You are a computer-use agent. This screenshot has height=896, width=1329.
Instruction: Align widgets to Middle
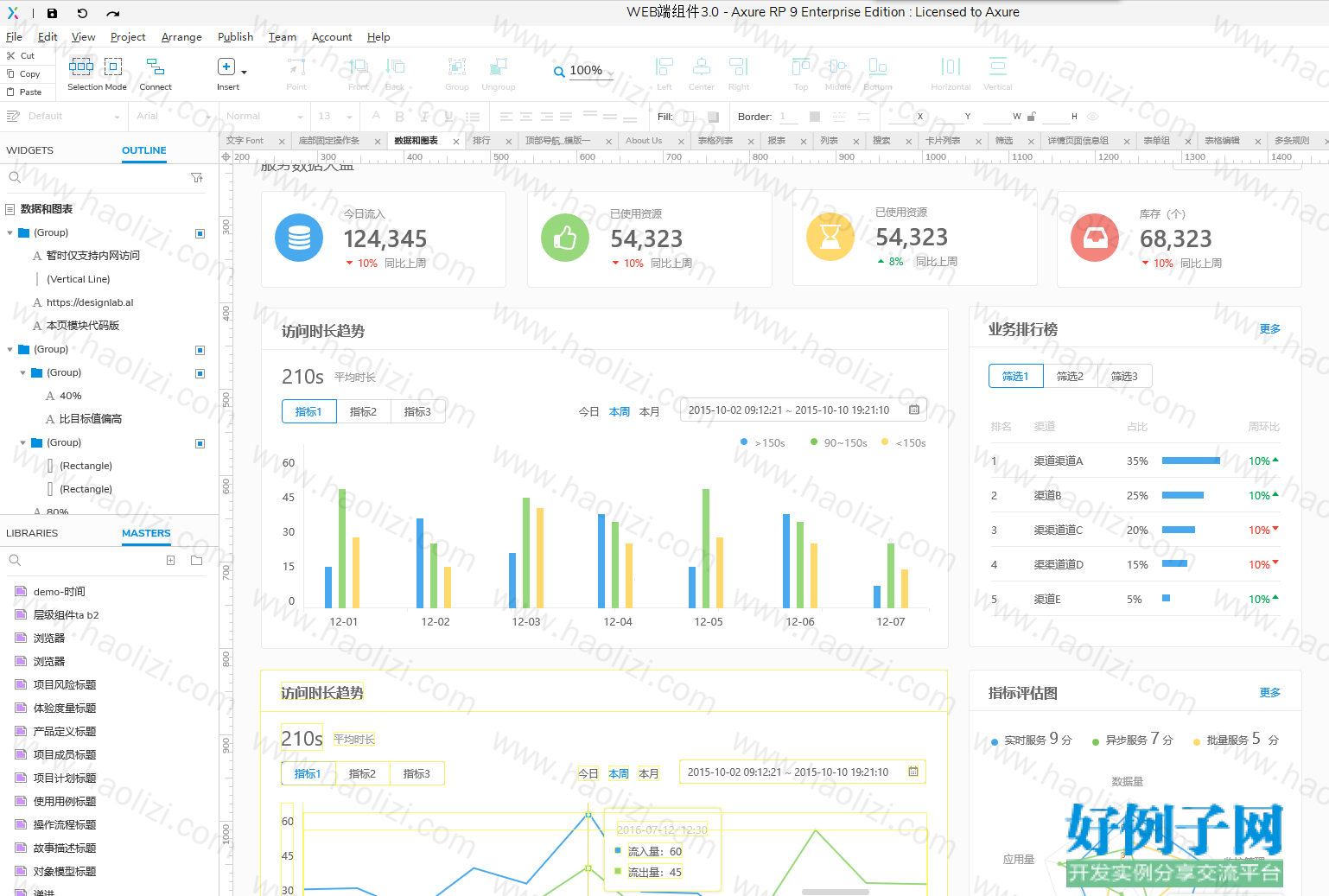837,73
